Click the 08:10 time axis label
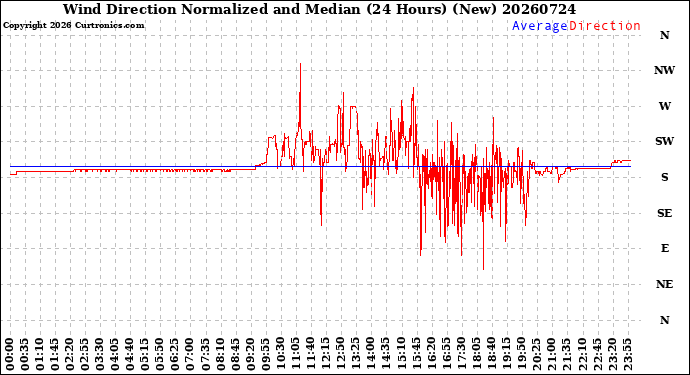The image size is (690, 375). pyautogui.click(x=220, y=354)
